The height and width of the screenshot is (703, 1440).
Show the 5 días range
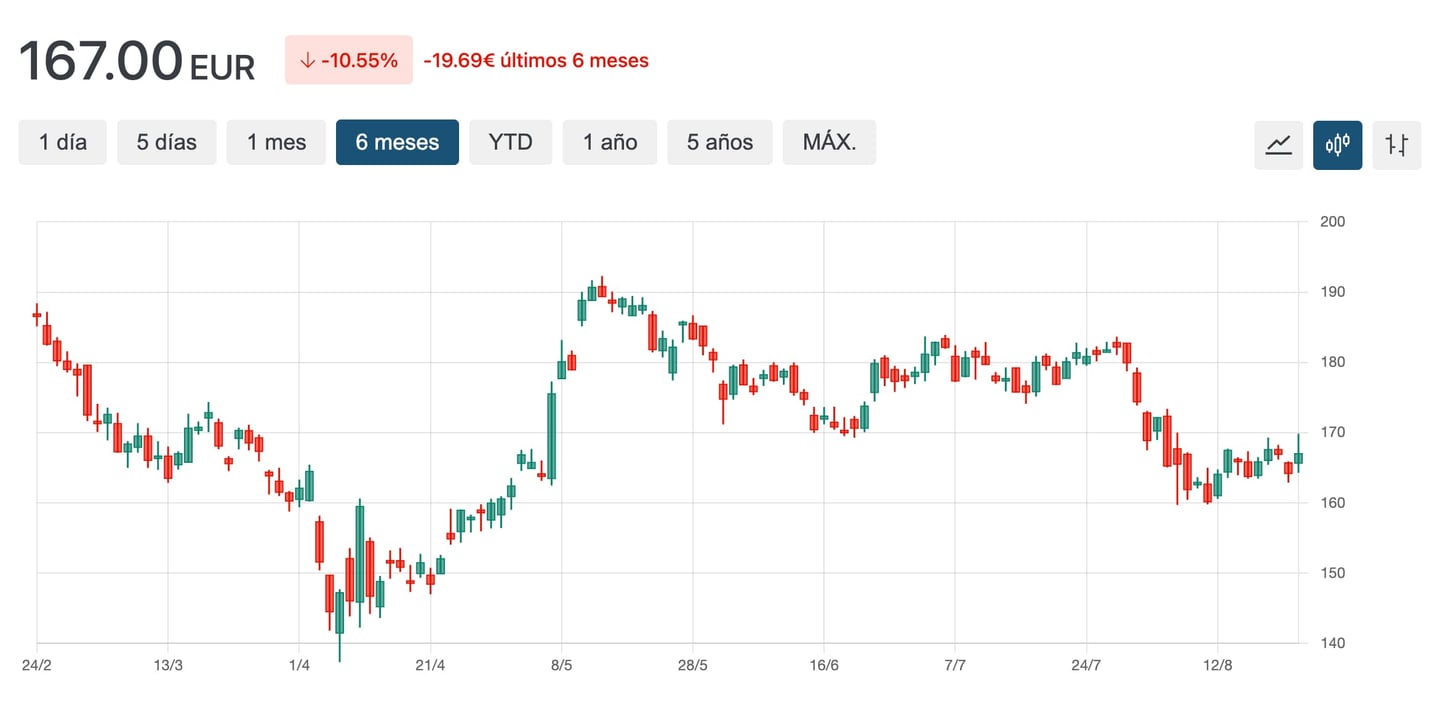point(167,142)
